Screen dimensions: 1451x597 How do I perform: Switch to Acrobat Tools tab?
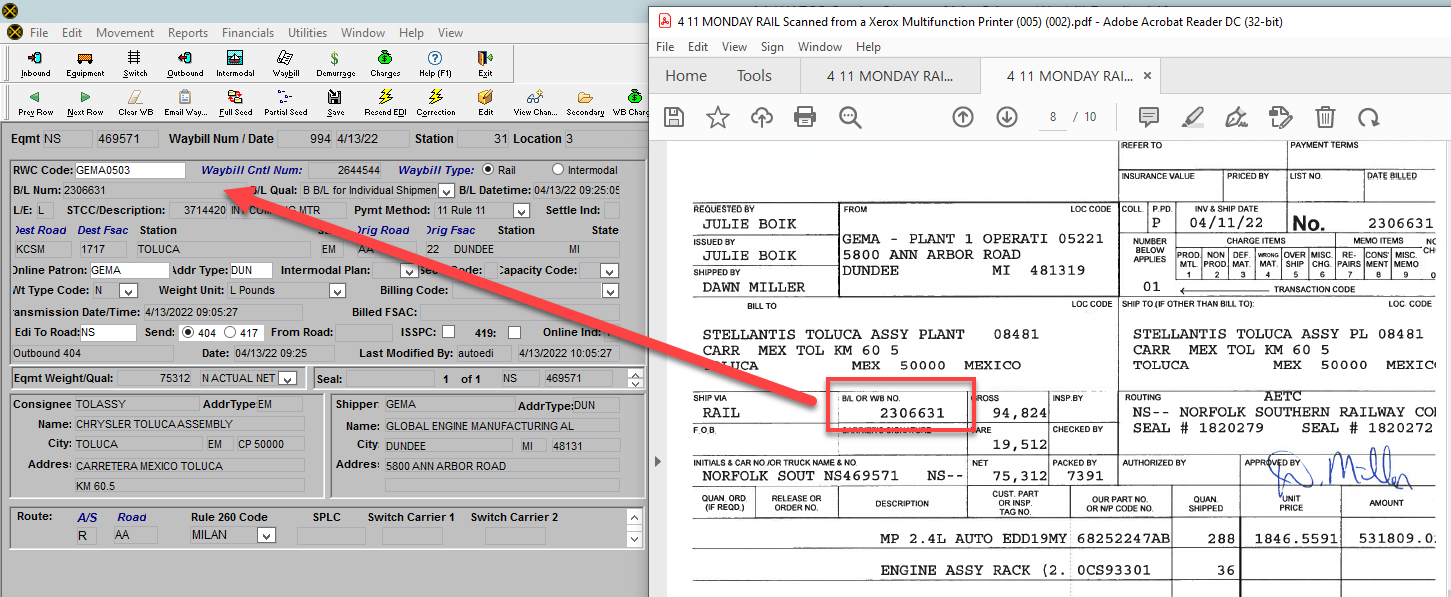(754, 76)
